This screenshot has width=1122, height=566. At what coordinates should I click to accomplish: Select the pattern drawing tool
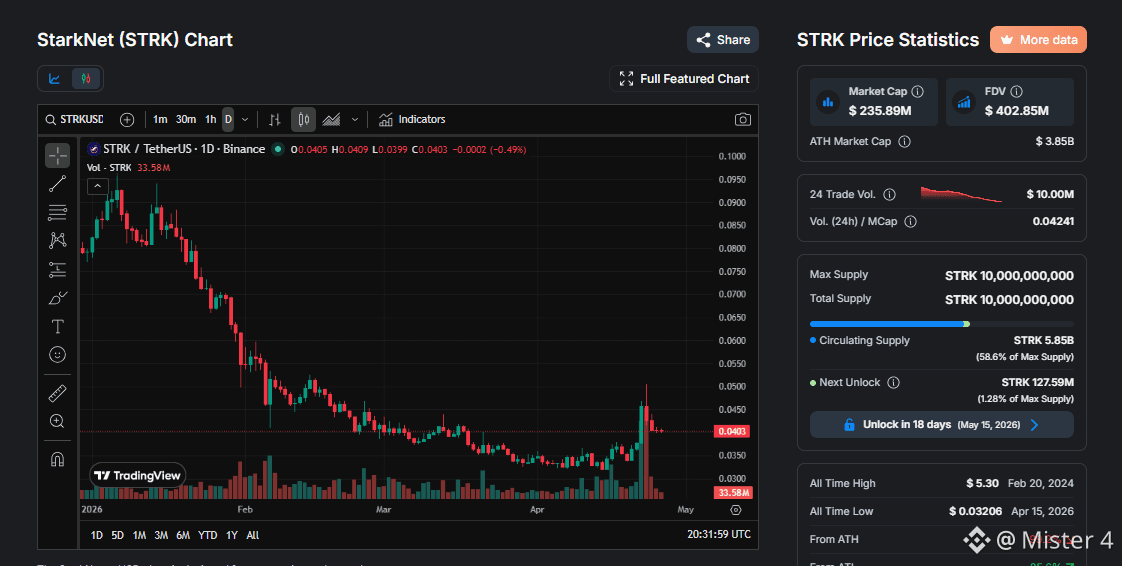coord(58,240)
